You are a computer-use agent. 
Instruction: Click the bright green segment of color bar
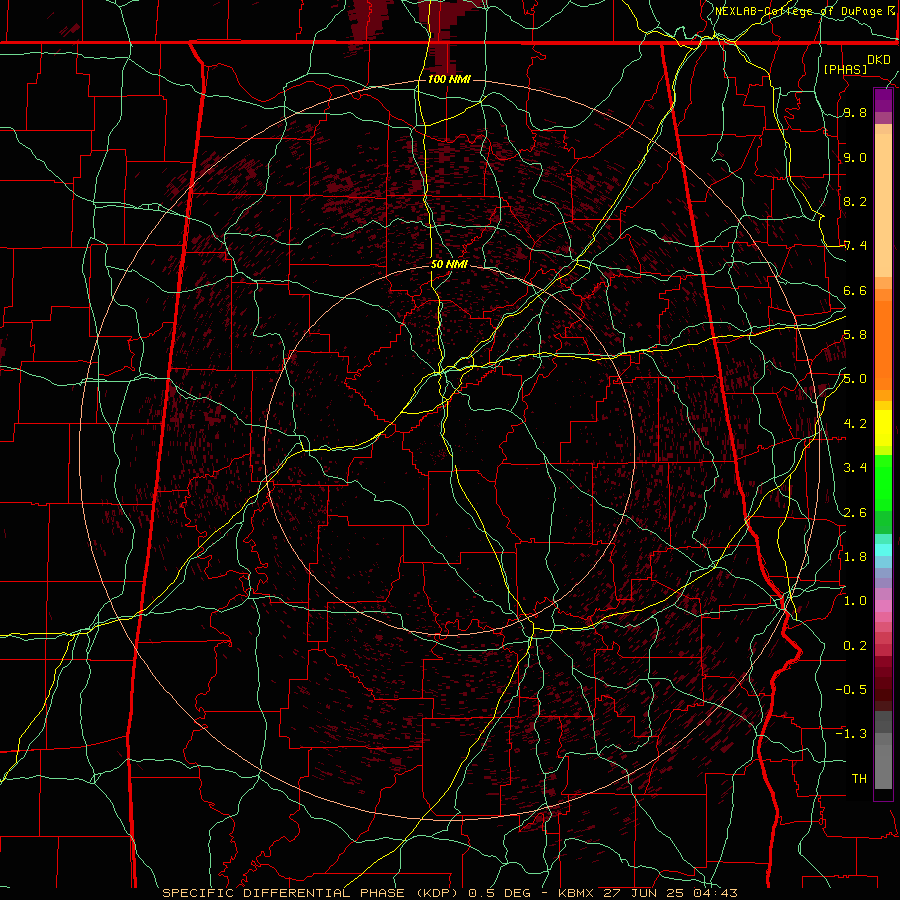[x=883, y=482]
